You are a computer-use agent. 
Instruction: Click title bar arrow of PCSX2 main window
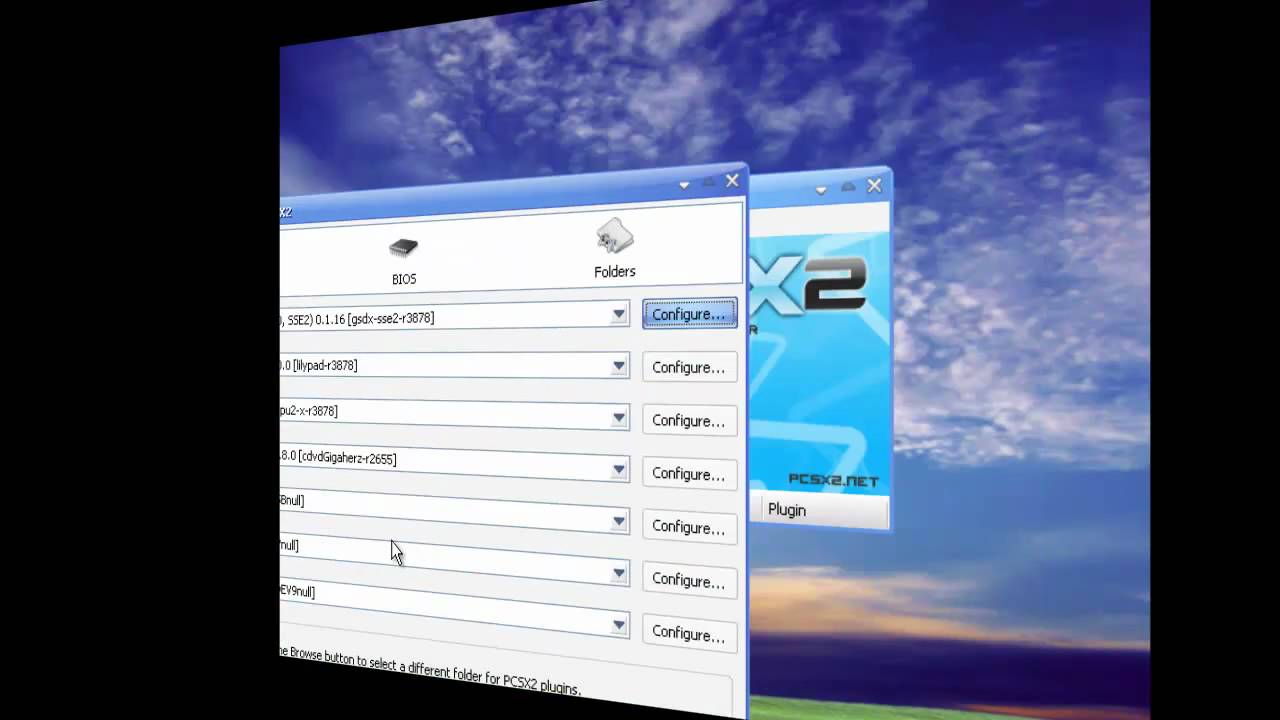(x=821, y=190)
